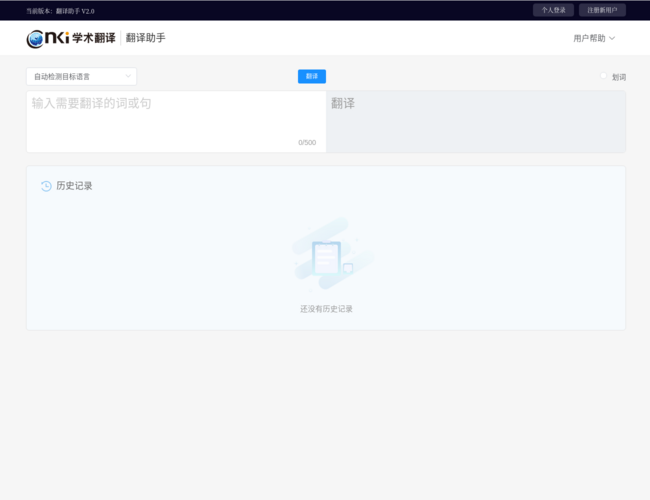Expand the language dropdown chevron arrow

pyautogui.click(x=128, y=76)
